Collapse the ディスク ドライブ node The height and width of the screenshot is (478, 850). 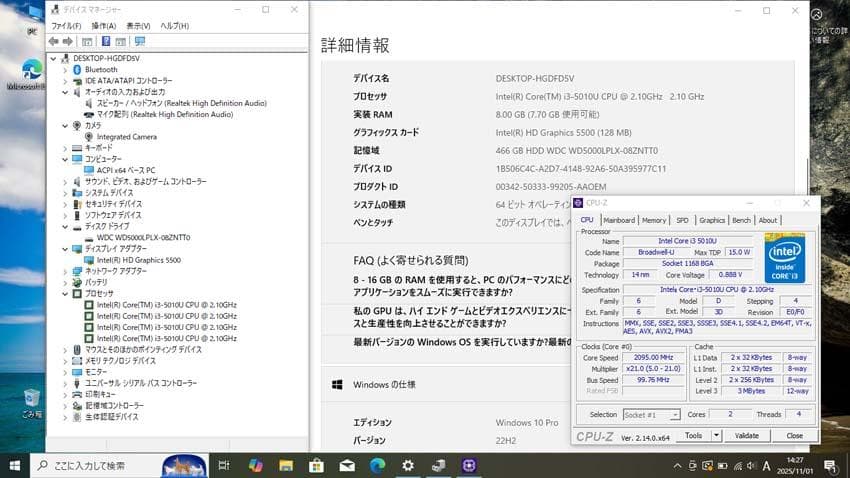pos(65,227)
